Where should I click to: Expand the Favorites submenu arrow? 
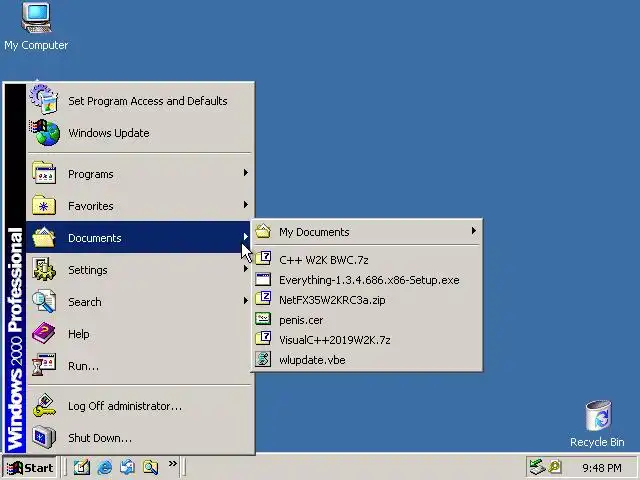click(245, 204)
